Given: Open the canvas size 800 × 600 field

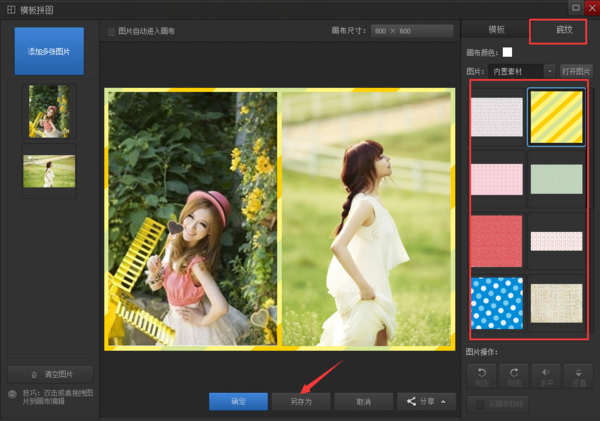Looking at the screenshot, I should click(x=412, y=31).
